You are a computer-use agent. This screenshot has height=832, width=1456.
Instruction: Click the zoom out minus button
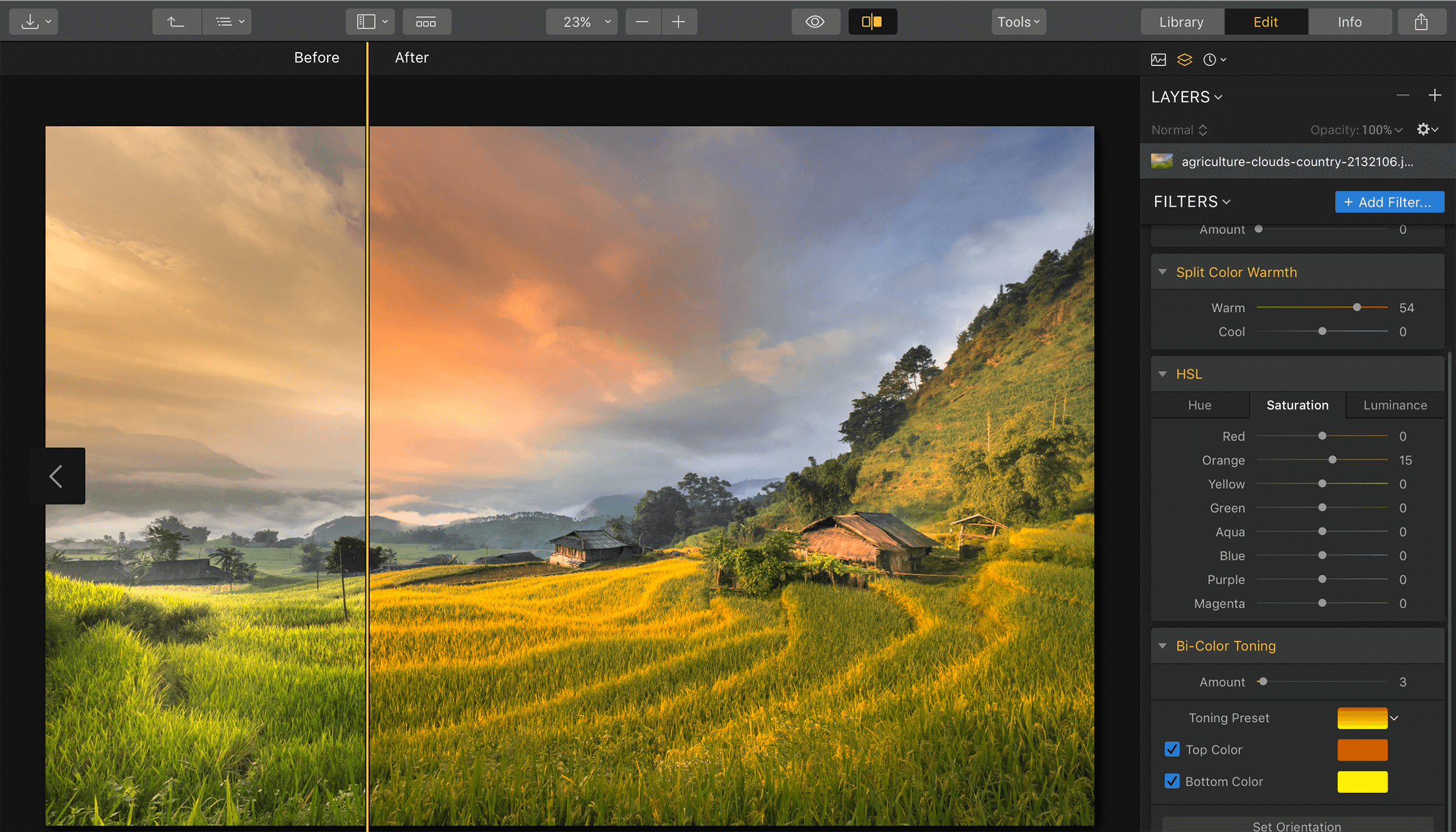click(x=642, y=21)
